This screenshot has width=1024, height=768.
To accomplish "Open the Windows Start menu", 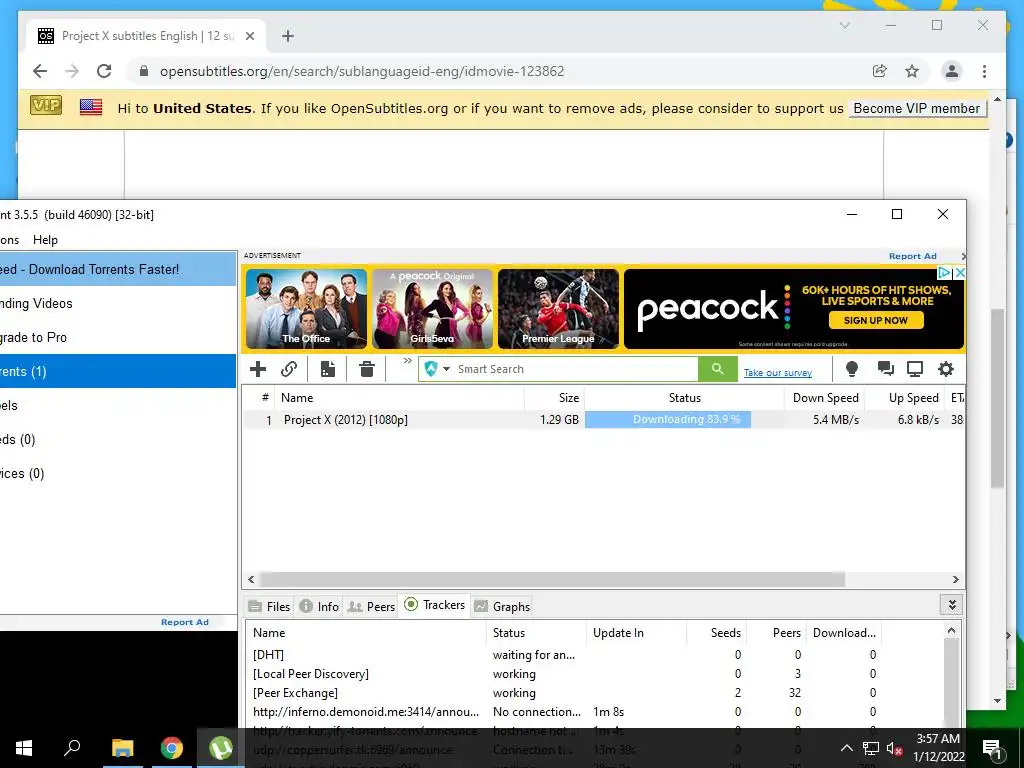I will pos(24,748).
